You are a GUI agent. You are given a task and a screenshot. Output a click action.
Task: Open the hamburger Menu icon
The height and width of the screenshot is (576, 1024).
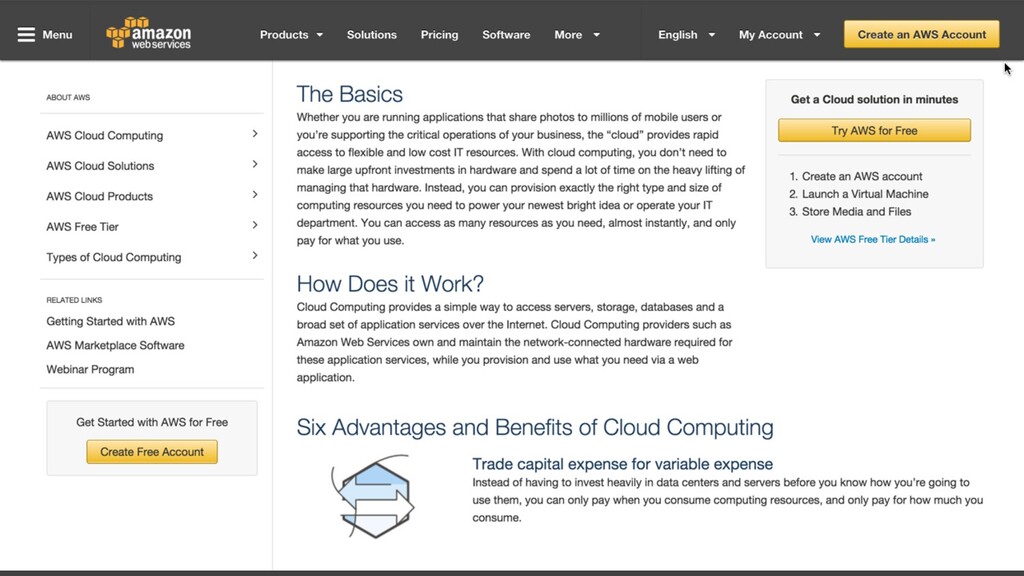point(26,35)
